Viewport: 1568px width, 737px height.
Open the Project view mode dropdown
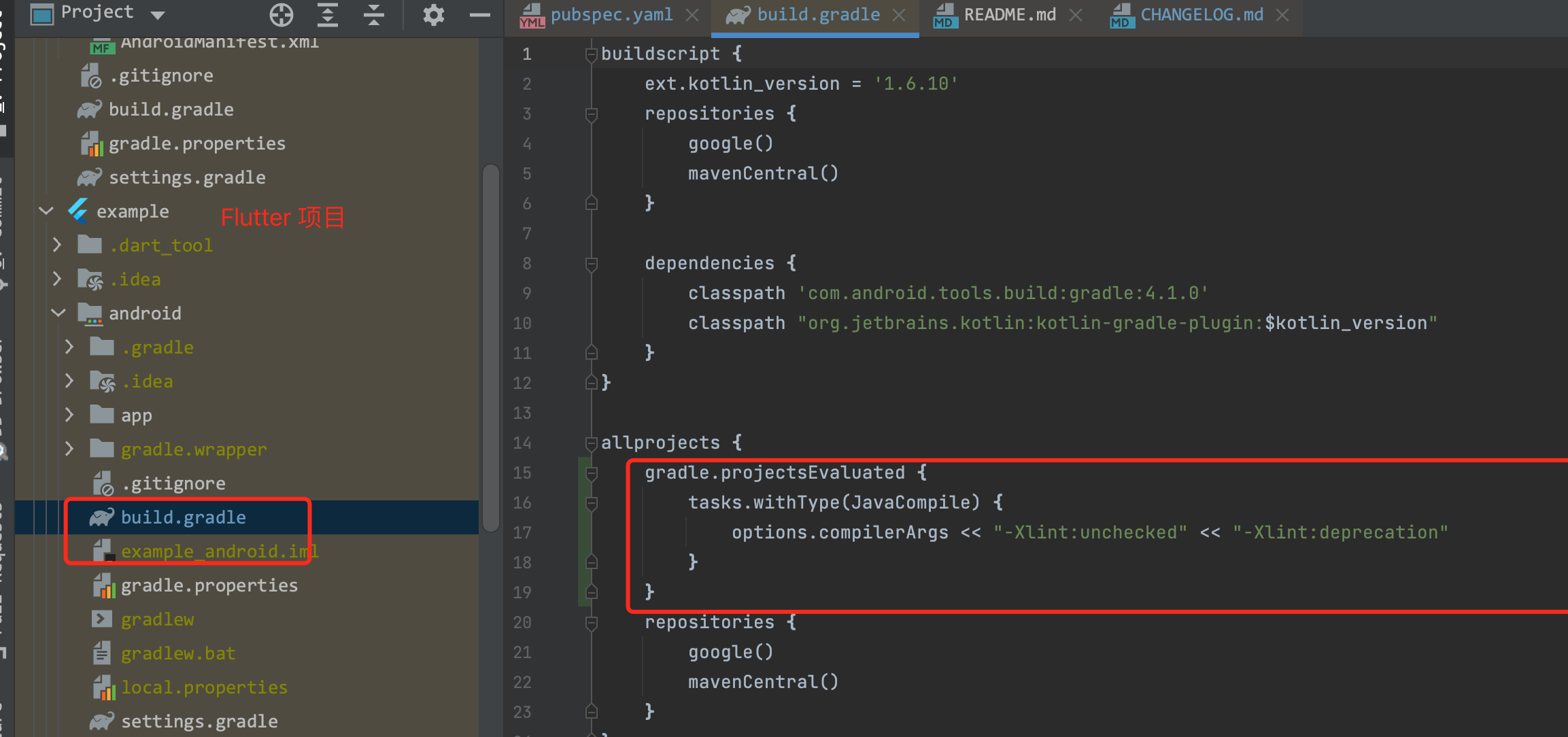(158, 14)
